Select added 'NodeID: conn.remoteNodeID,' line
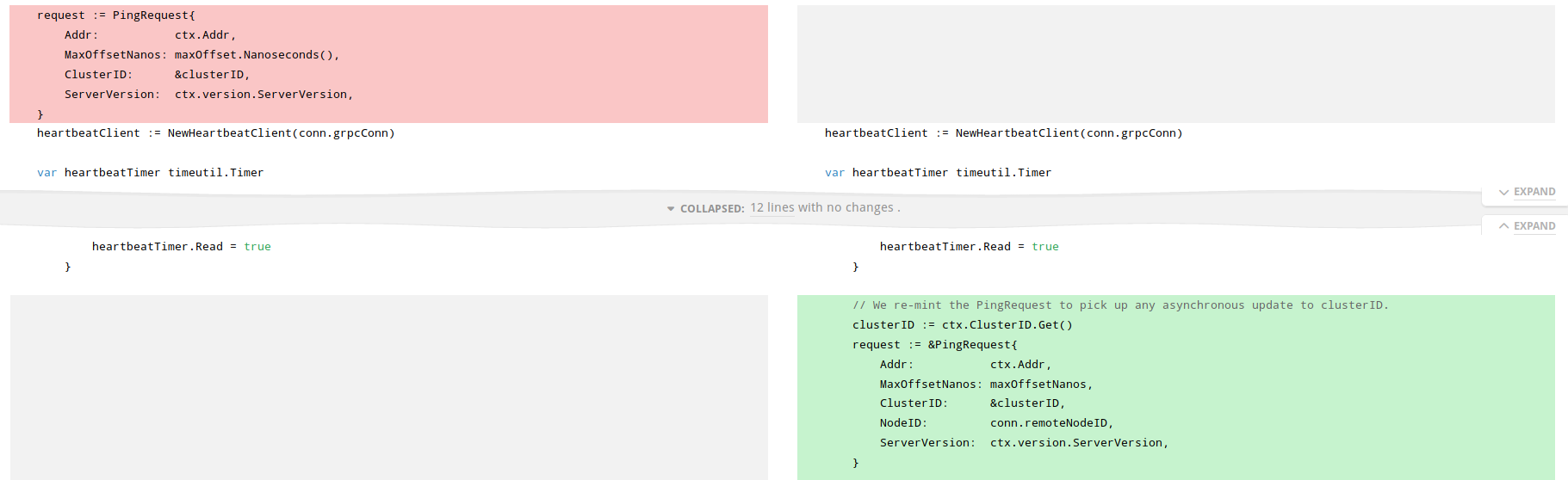The image size is (1568, 480). pos(996,423)
